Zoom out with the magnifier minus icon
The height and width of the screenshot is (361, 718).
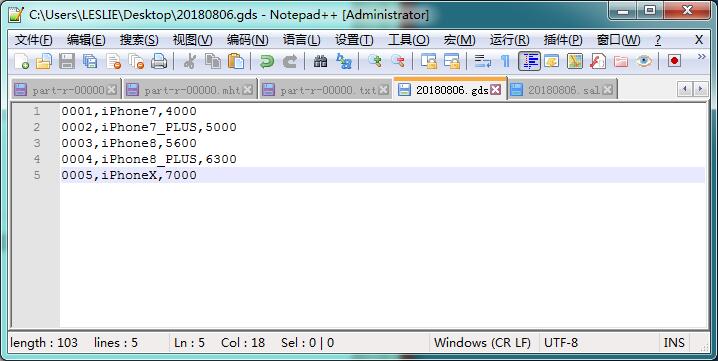click(x=397, y=61)
